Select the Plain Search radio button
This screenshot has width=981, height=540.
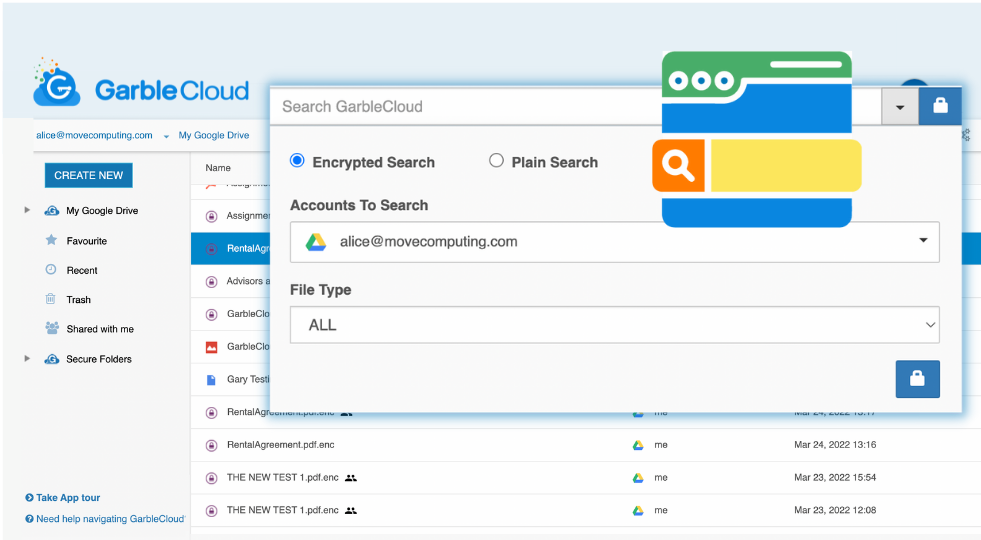click(496, 161)
